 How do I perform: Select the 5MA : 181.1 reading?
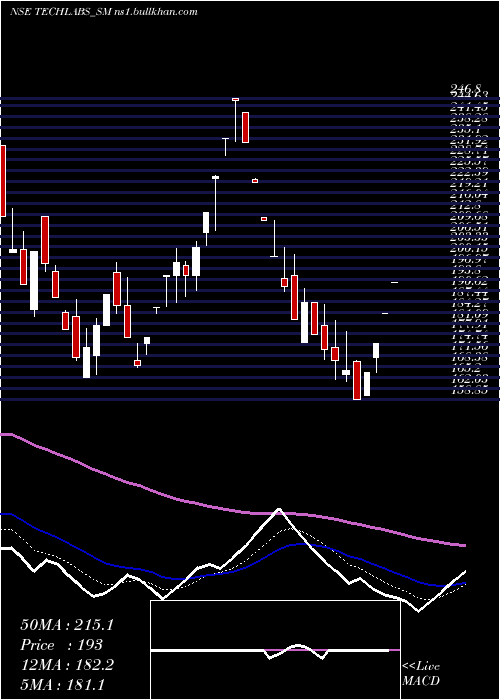(62, 685)
